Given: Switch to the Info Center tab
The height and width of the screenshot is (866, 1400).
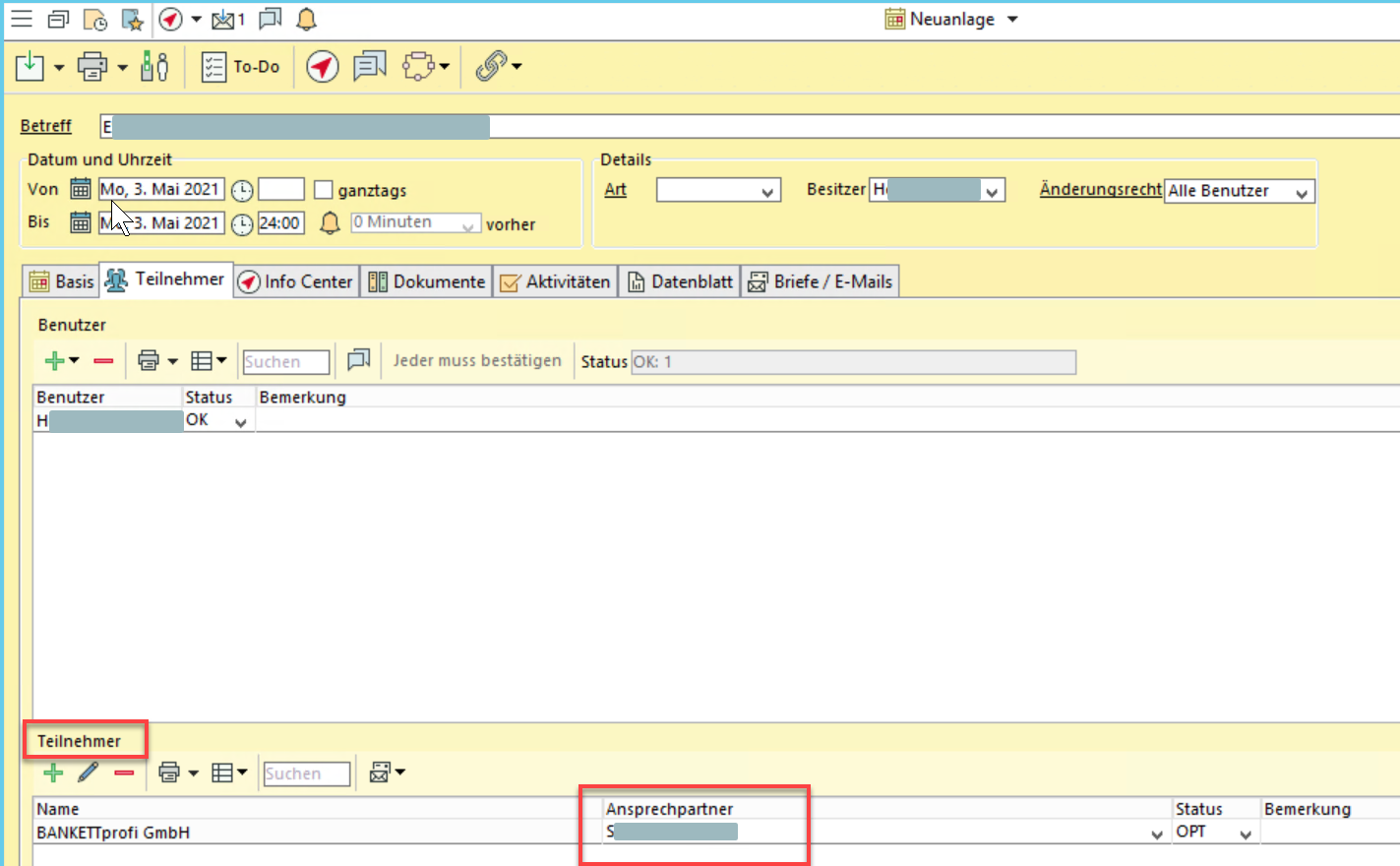Looking at the screenshot, I should click(x=296, y=281).
